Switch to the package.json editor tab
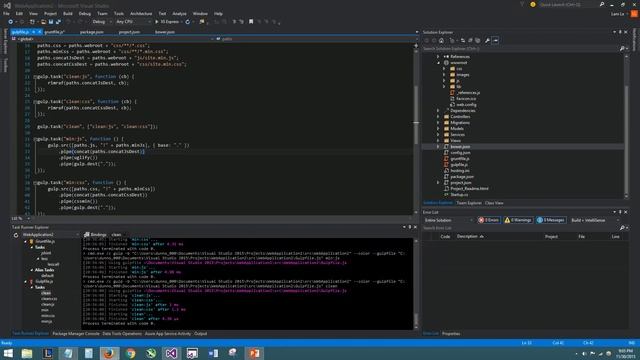The image size is (640, 360). coord(92,32)
